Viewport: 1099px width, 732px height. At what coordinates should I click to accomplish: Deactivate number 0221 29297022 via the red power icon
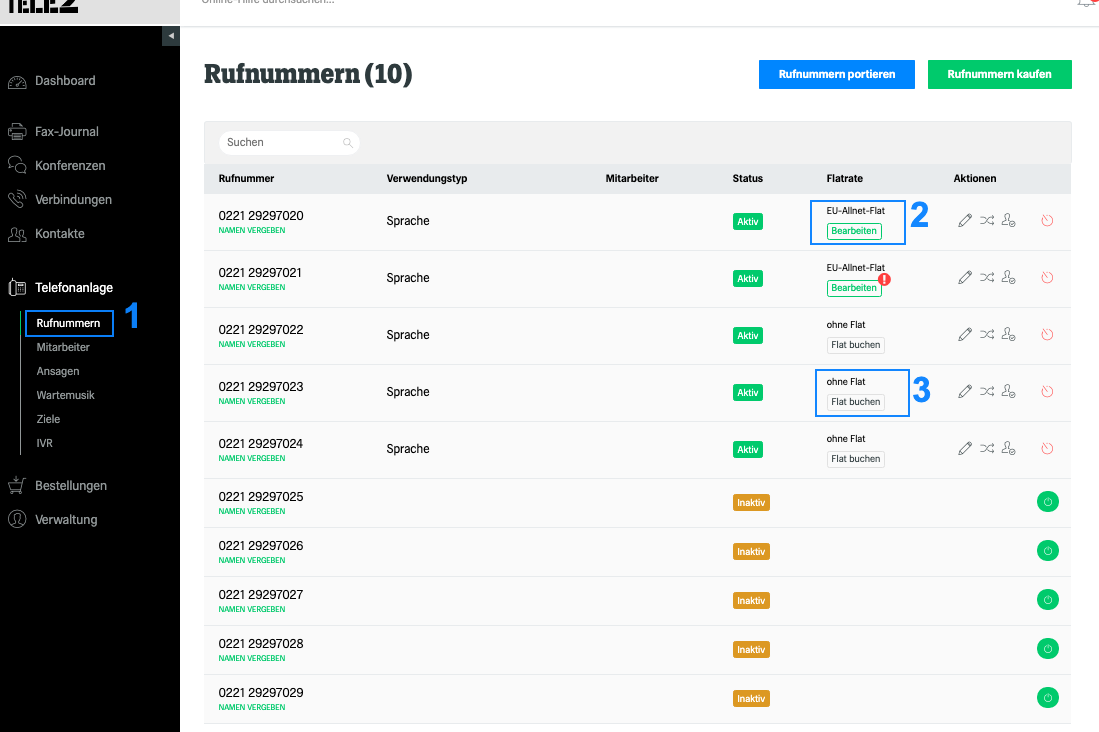tap(1047, 334)
